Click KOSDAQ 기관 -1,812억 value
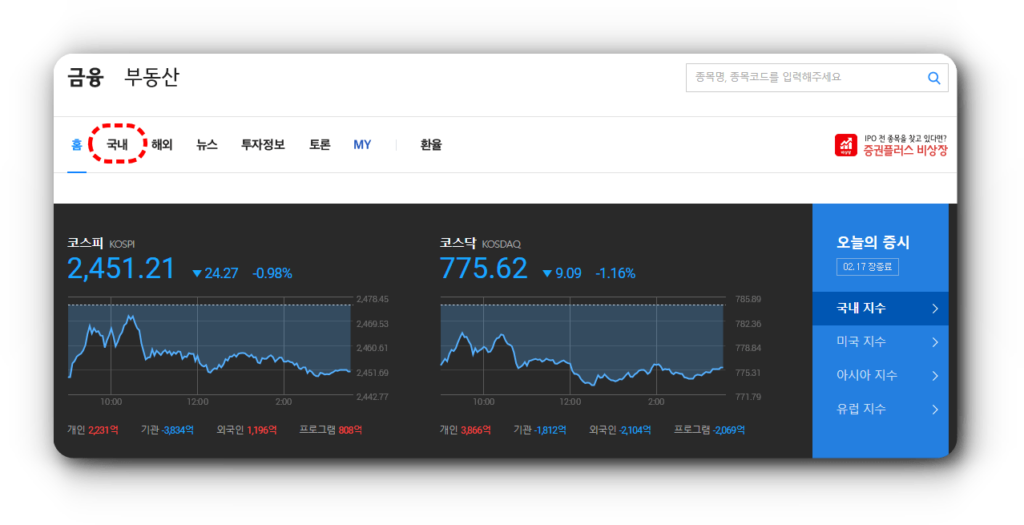This screenshot has width=1024, height=525. pyautogui.click(x=549, y=430)
